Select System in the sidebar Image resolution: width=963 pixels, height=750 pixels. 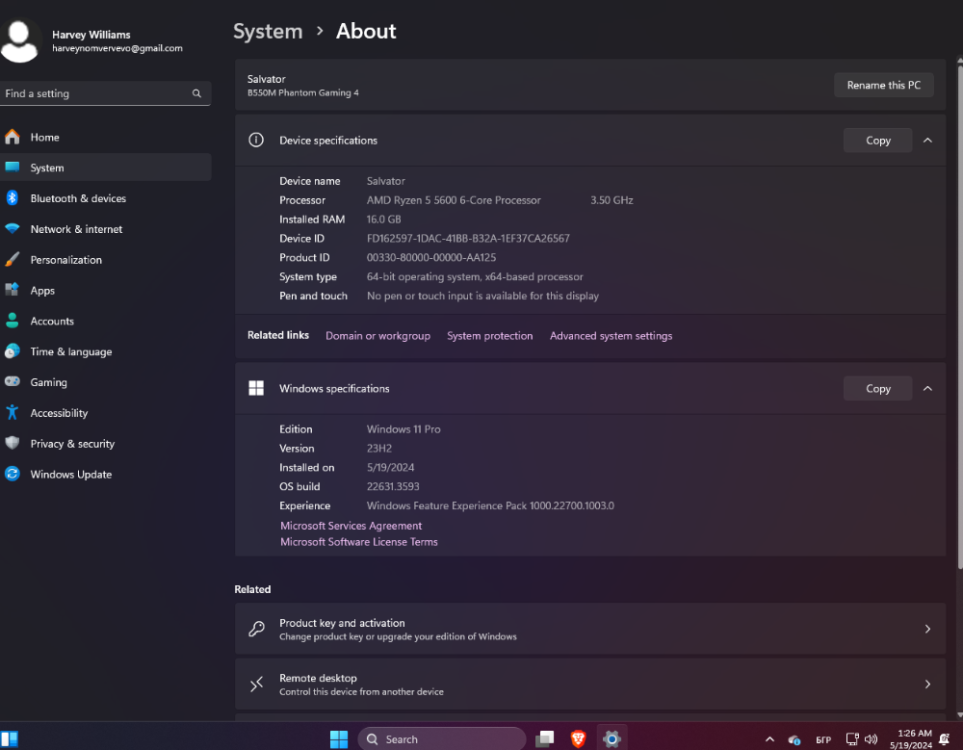click(106, 168)
